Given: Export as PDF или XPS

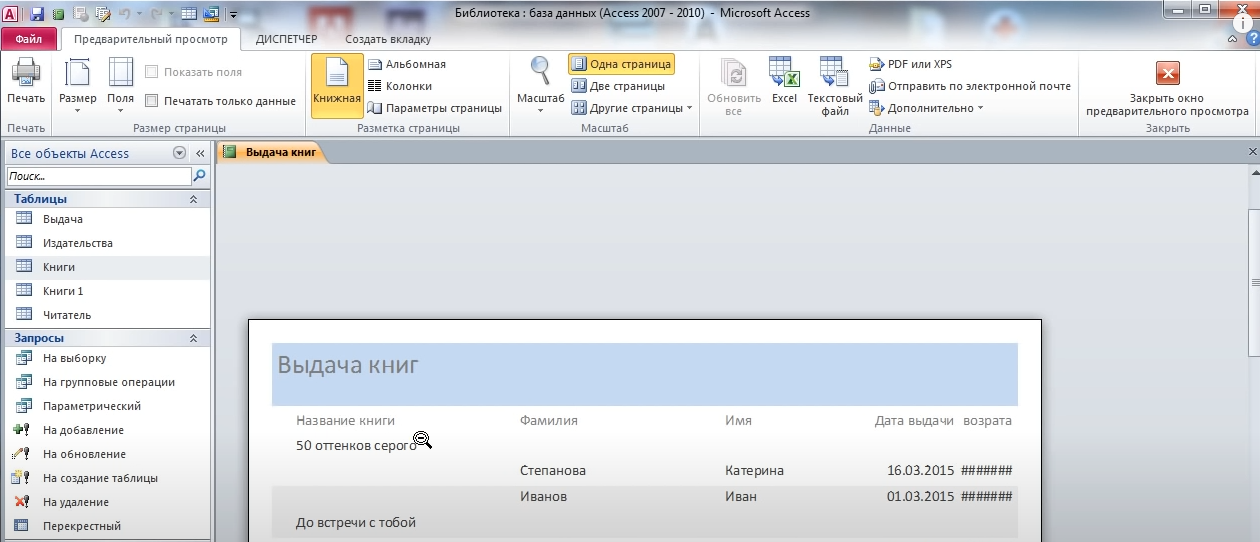Looking at the screenshot, I should (x=911, y=64).
